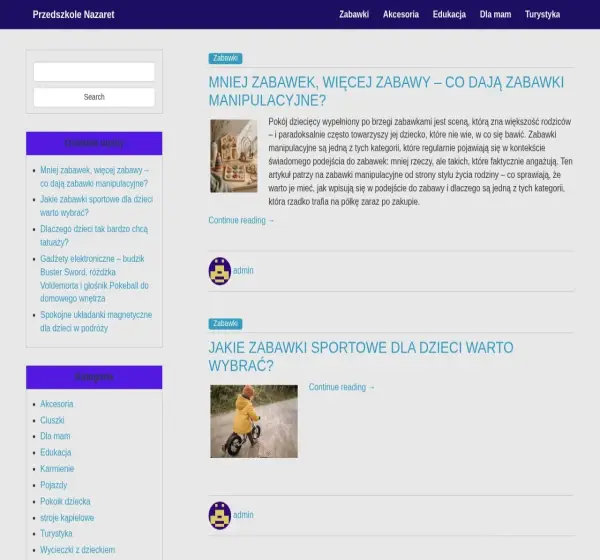This screenshot has height=560, width=600.
Task: Click the Search button
Action: point(94,97)
